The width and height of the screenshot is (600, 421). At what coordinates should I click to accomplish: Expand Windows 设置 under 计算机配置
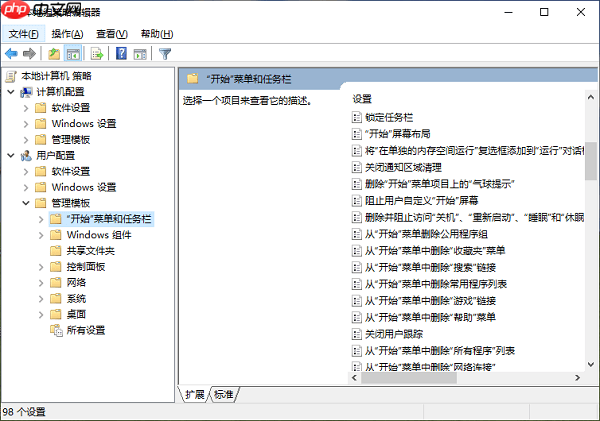click(x=26, y=124)
